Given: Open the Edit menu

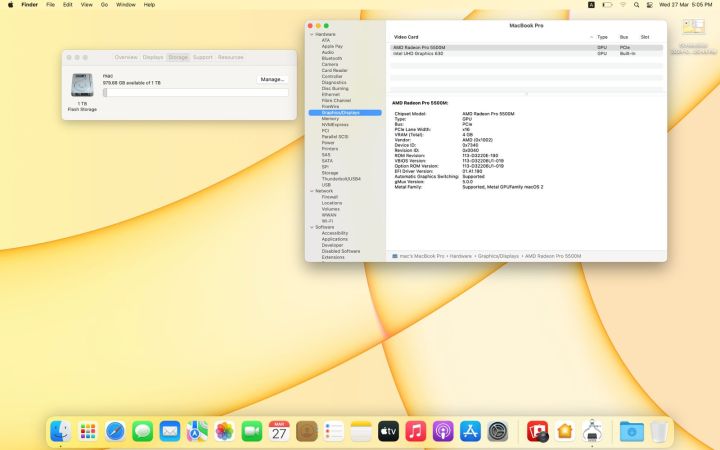Looking at the screenshot, I should pos(68,5).
